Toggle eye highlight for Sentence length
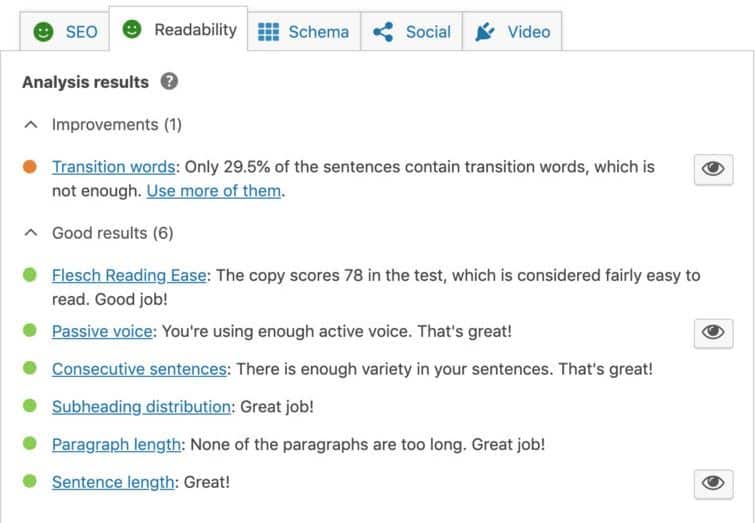Image resolution: width=755 pixels, height=523 pixels. 714,484
